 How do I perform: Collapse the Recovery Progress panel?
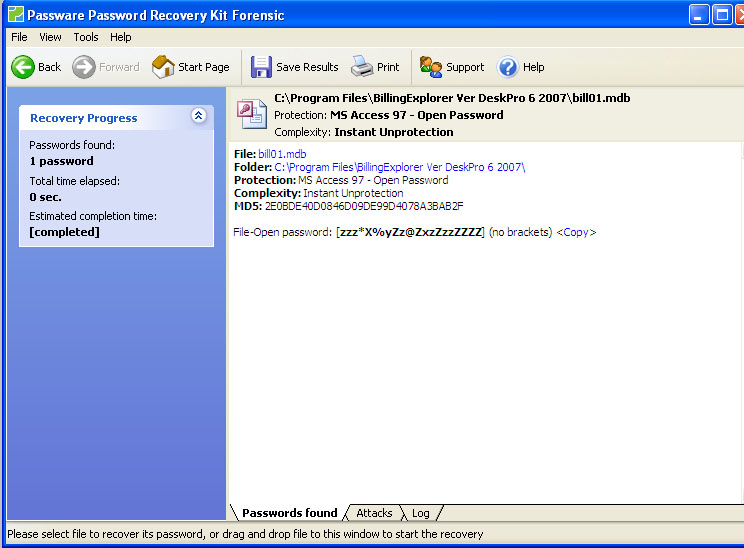199,115
